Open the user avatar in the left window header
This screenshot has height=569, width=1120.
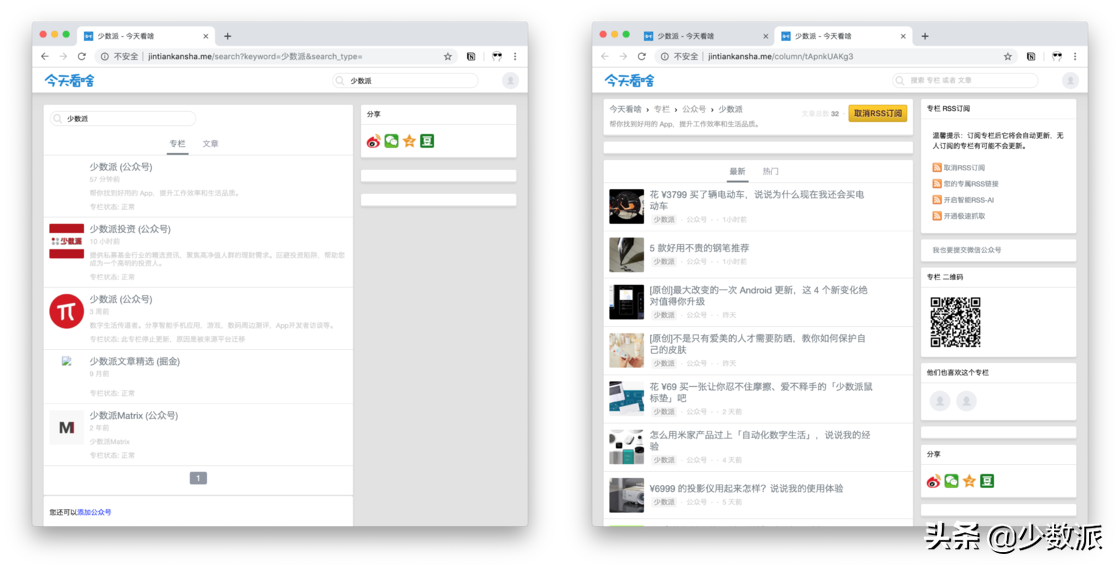click(510, 81)
